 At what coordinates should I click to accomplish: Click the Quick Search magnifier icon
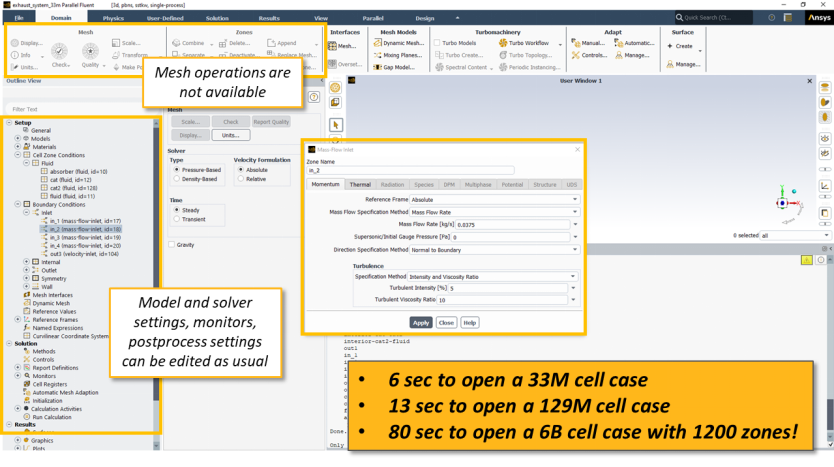point(679,18)
